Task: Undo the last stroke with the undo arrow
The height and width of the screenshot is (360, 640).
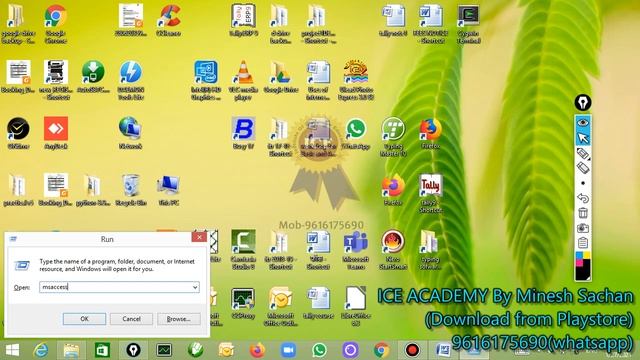Action: [583, 198]
